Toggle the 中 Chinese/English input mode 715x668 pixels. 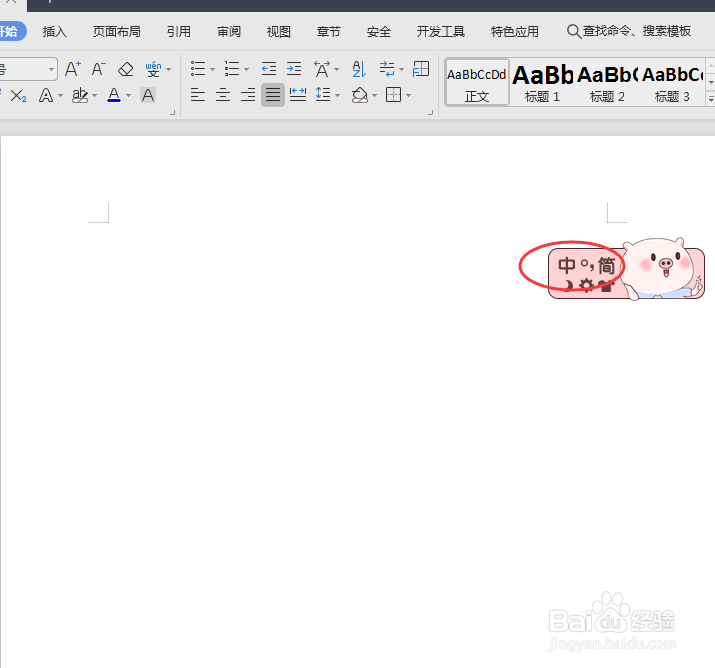point(567,265)
